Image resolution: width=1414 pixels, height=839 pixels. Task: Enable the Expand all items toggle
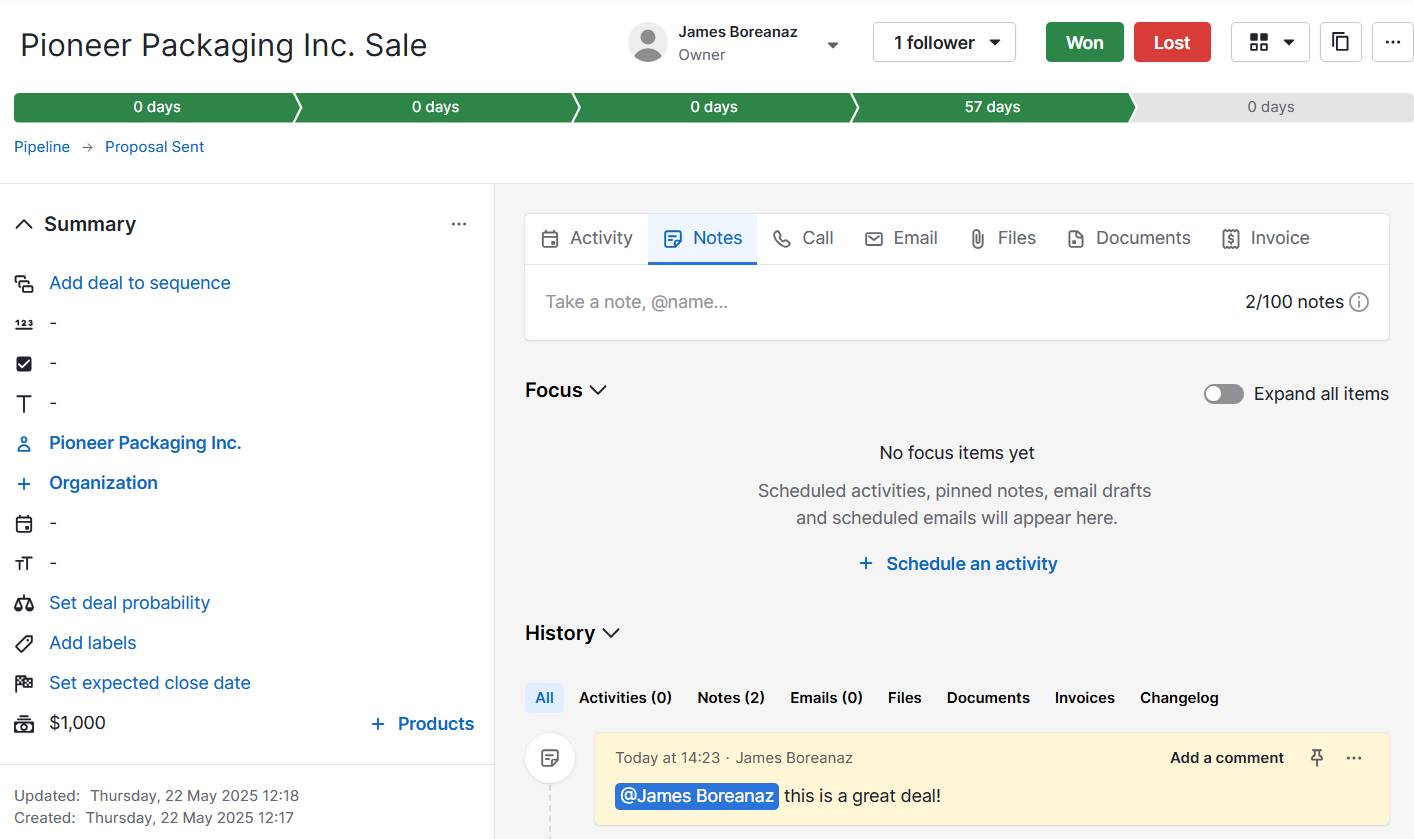coord(1223,394)
